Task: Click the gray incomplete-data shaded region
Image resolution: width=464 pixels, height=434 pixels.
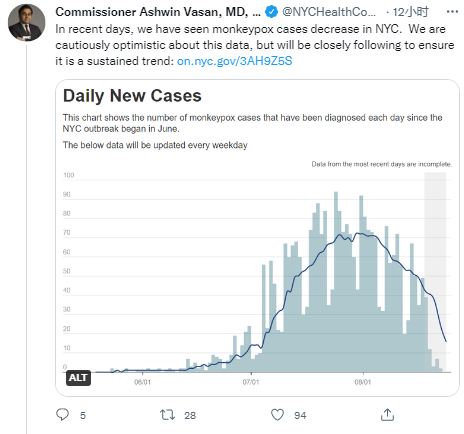Action: pyautogui.click(x=435, y=272)
